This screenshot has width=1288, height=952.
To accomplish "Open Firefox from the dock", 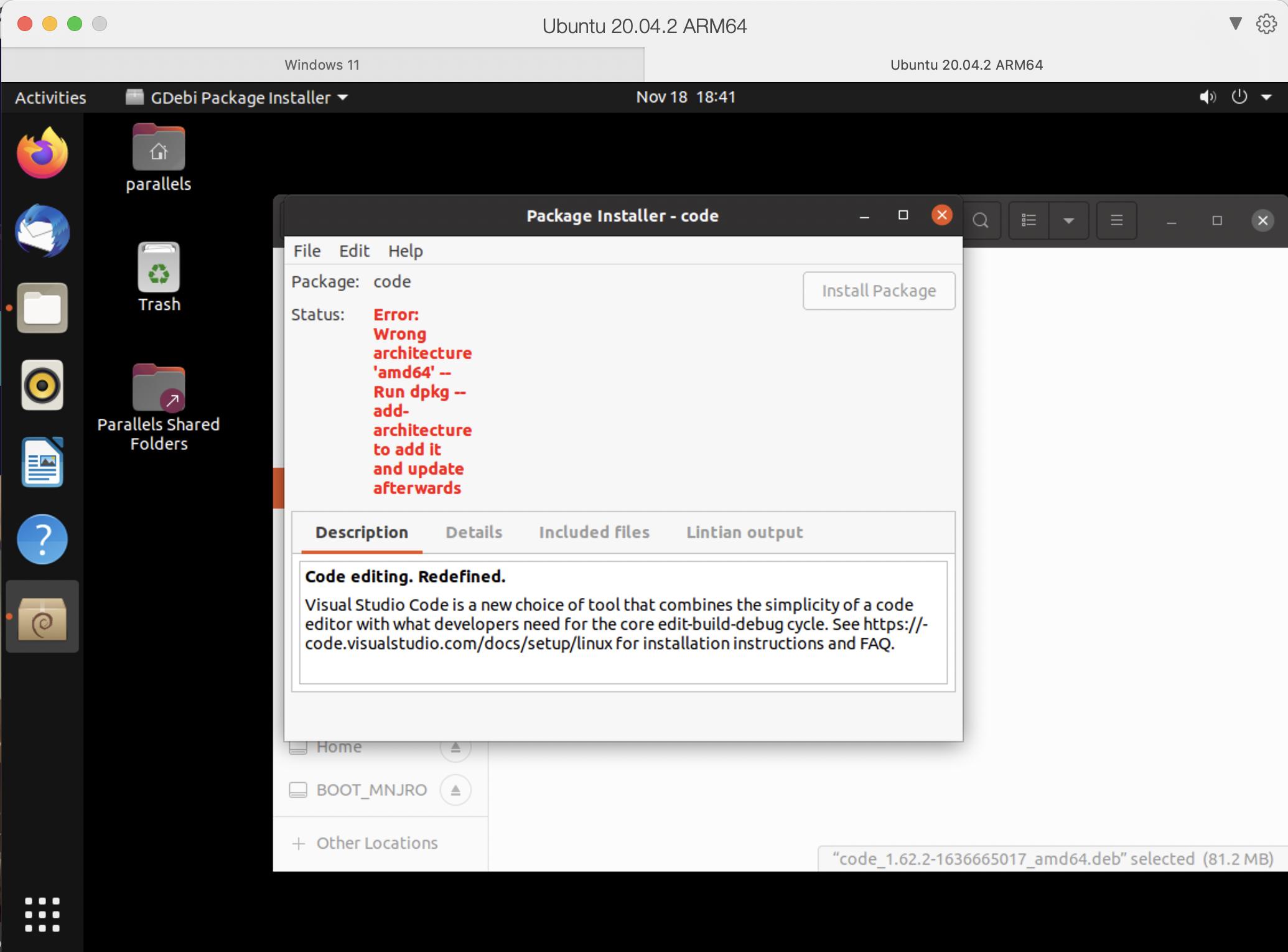I will (x=42, y=153).
